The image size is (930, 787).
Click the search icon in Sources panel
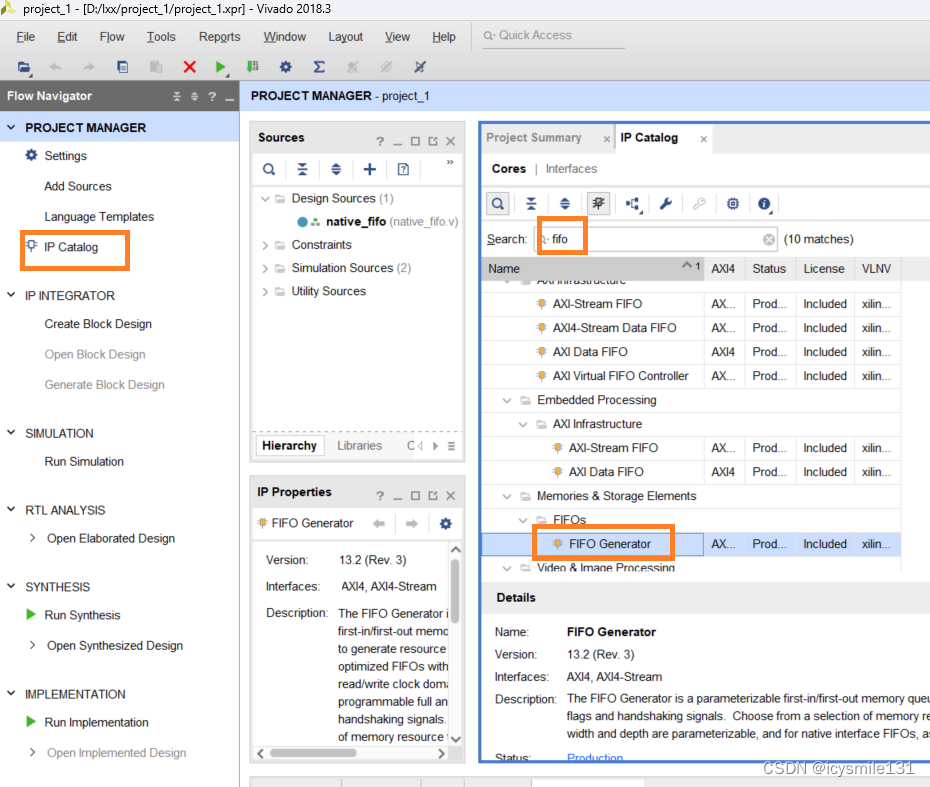click(x=269, y=170)
